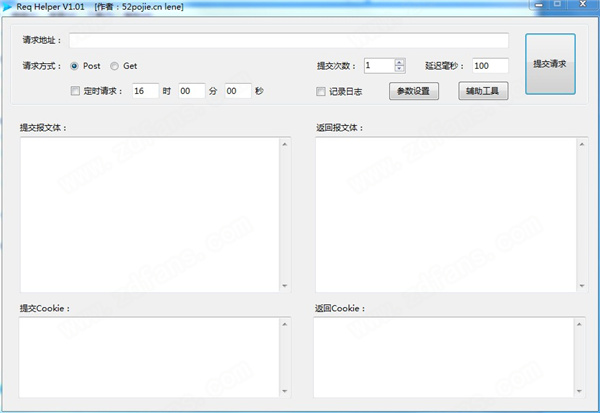Screen dimensions: 600x413
Task: Click down arrow of 返回报文体 scrollbar
Action: (582, 286)
